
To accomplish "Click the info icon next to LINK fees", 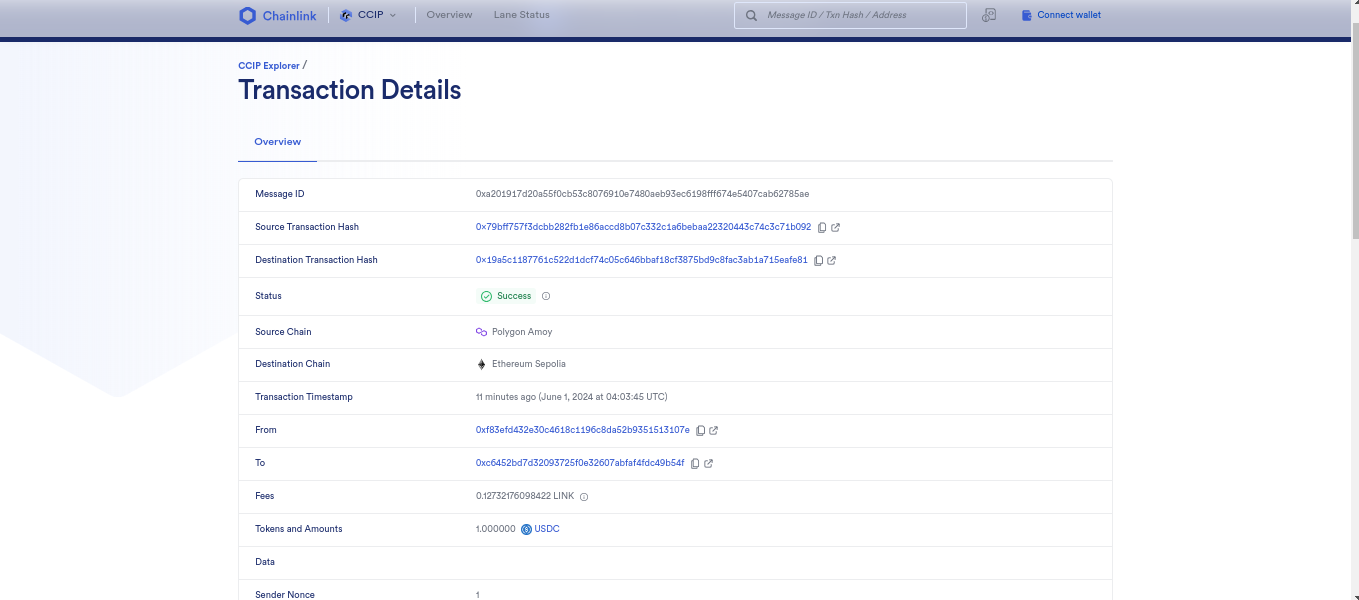I will pyautogui.click(x=584, y=497).
